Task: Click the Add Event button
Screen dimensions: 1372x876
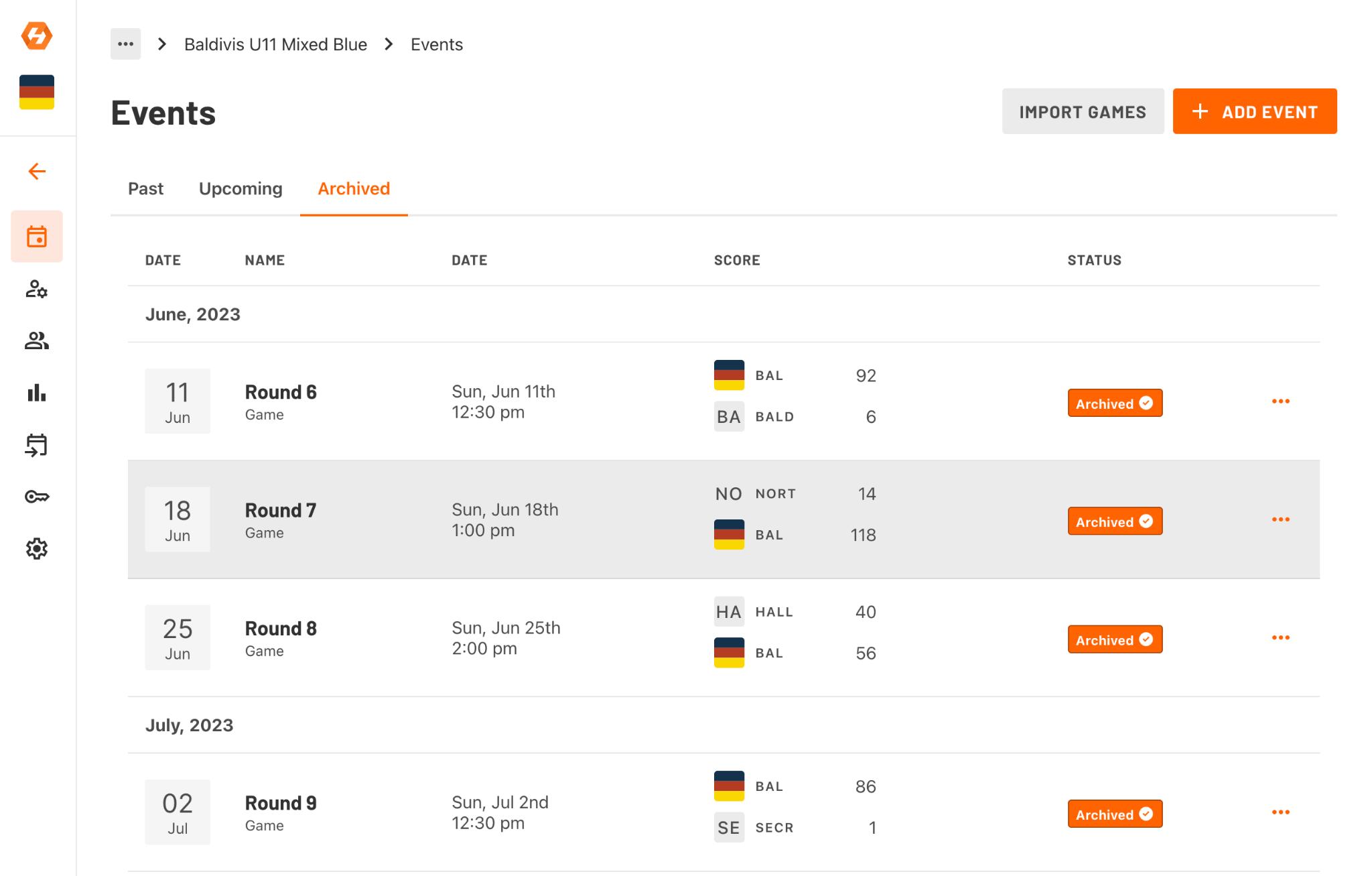Action: tap(1254, 112)
